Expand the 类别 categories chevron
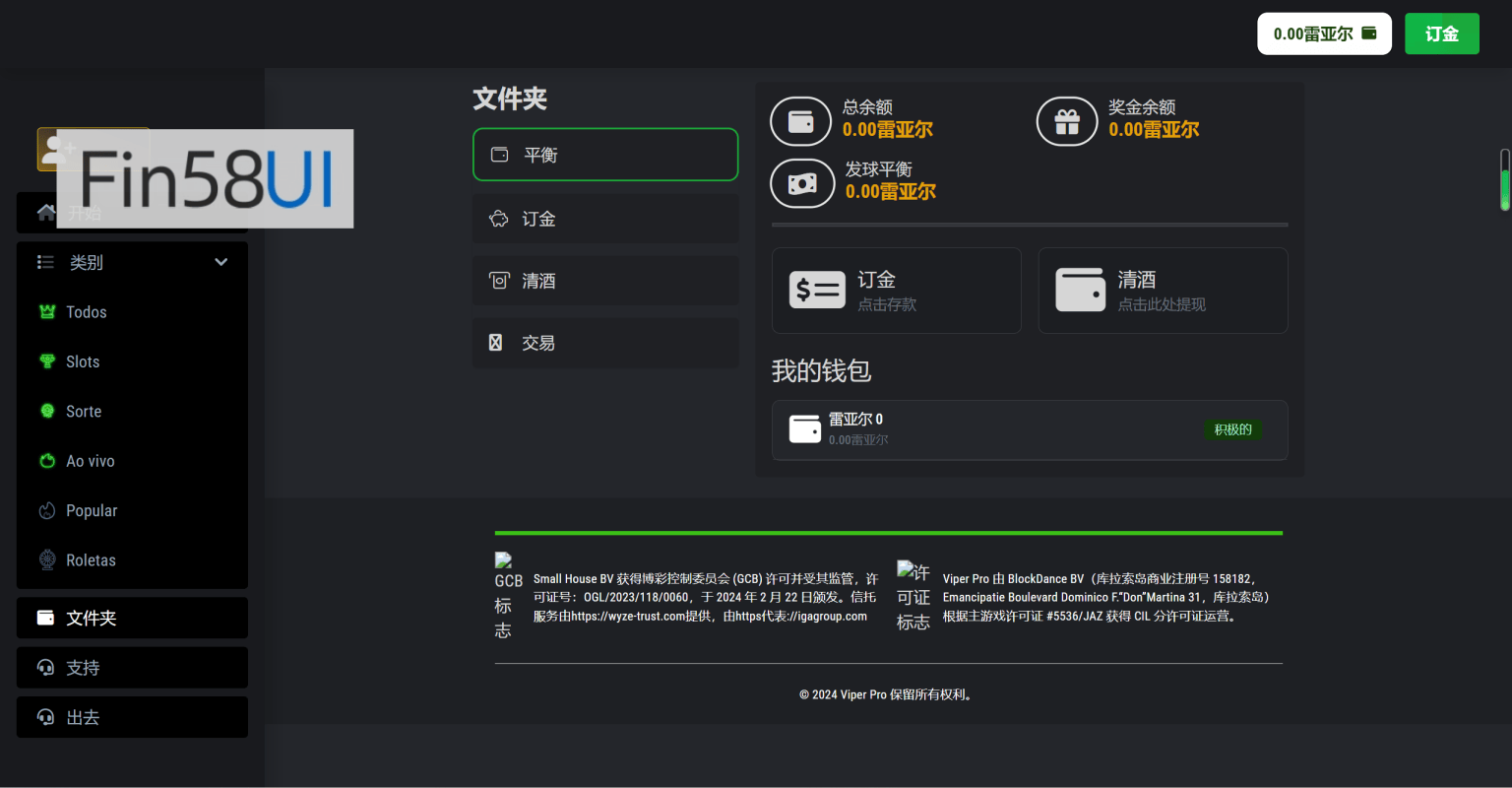The width and height of the screenshot is (1512, 788). click(x=221, y=262)
